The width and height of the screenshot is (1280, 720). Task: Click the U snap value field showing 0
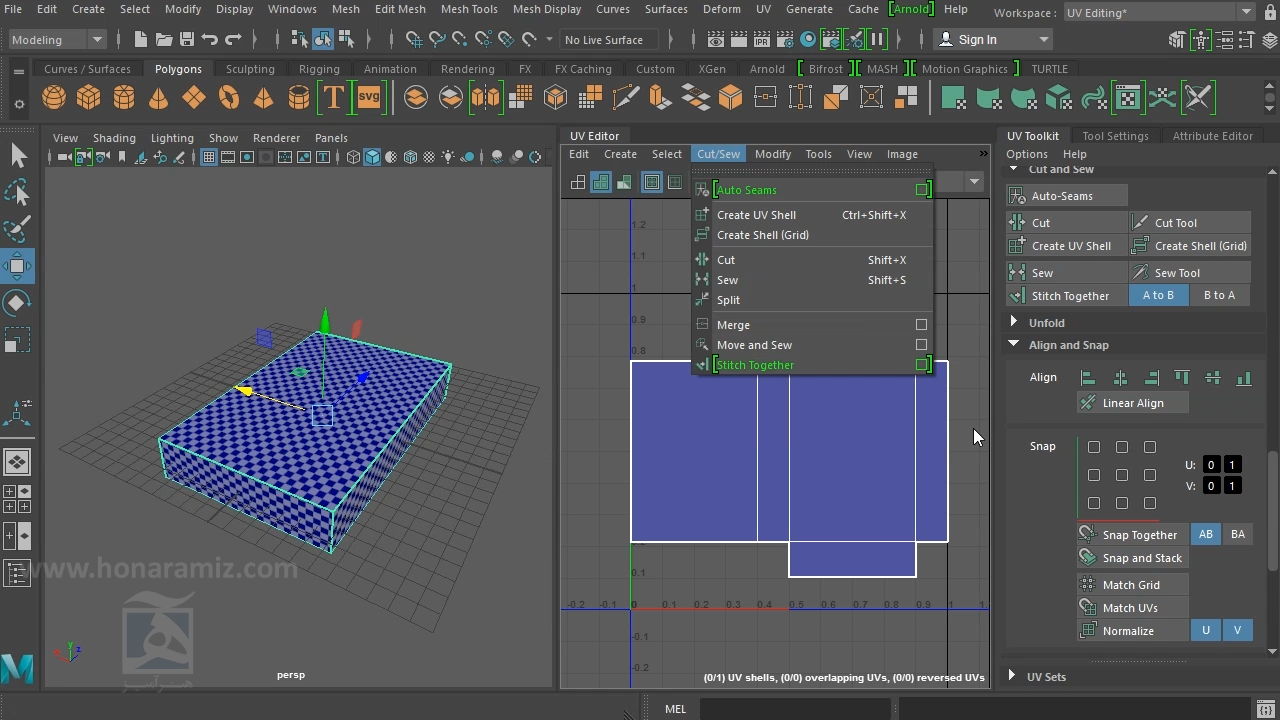pyautogui.click(x=1211, y=465)
